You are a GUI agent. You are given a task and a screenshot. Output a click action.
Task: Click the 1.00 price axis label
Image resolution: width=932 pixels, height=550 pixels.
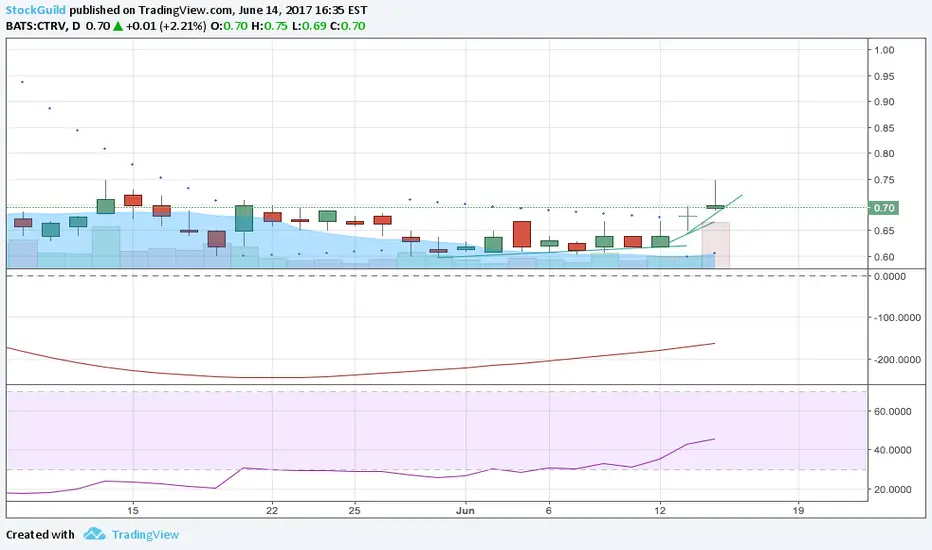(x=884, y=50)
